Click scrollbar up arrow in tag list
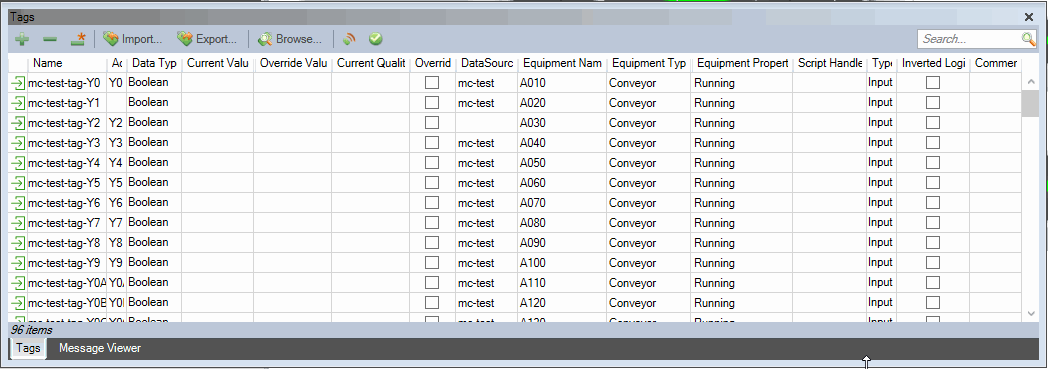This screenshot has height=369, width=1048. pos(1030,82)
